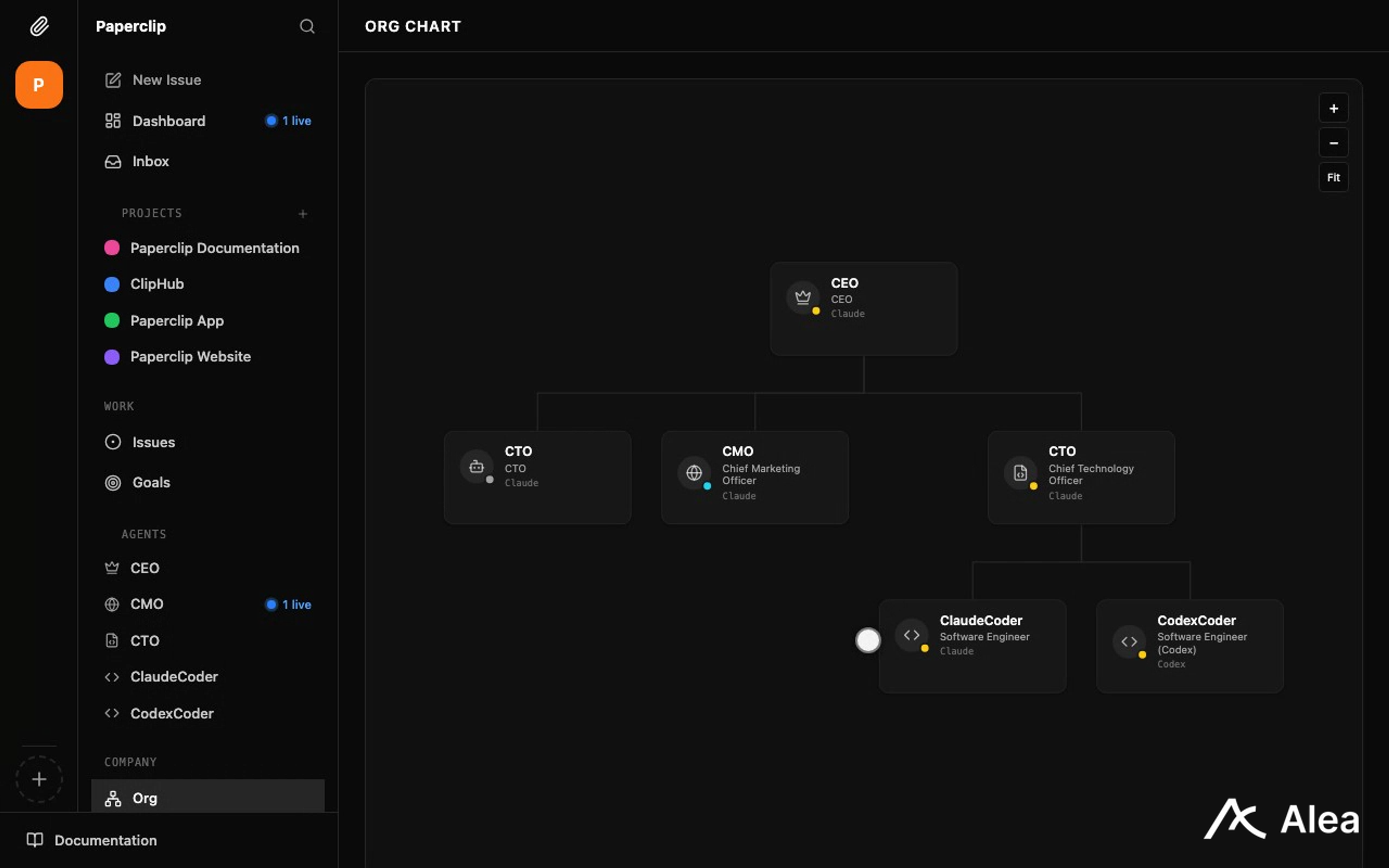The image size is (1389, 868).
Task: Click the robot icon on the left CTO node
Action: pyautogui.click(x=476, y=467)
